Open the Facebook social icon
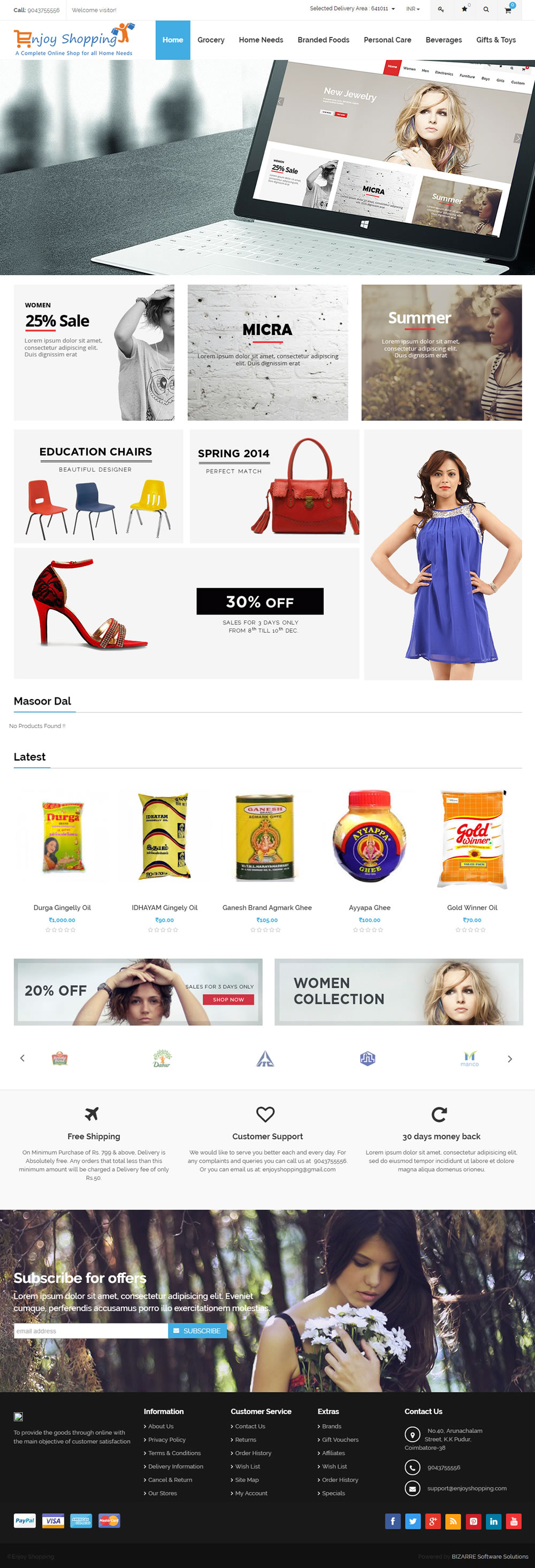The height and width of the screenshot is (1568, 535). point(393,1521)
